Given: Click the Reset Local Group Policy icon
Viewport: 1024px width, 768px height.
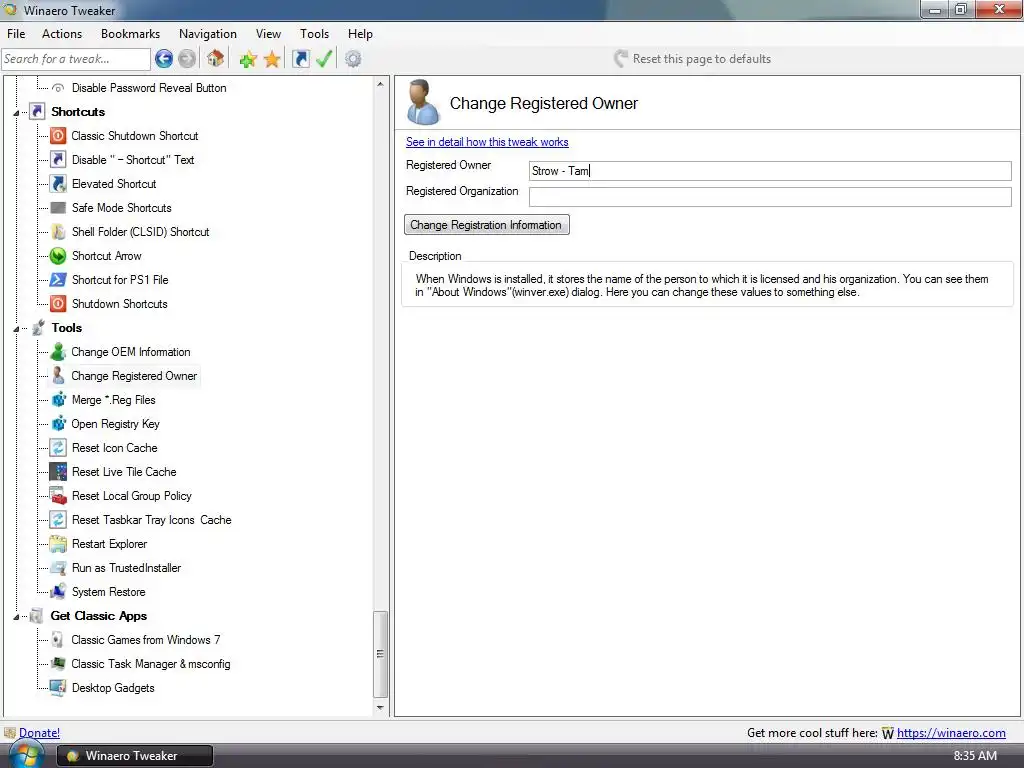Looking at the screenshot, I should point(58,496).
